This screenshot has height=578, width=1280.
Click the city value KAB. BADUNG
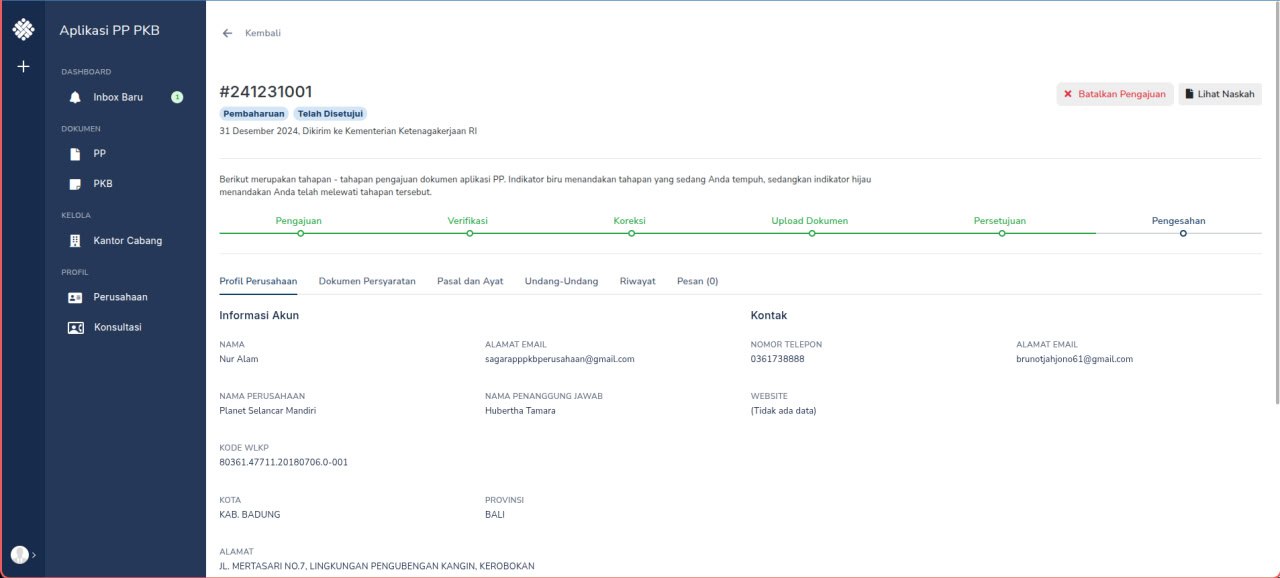249,515
